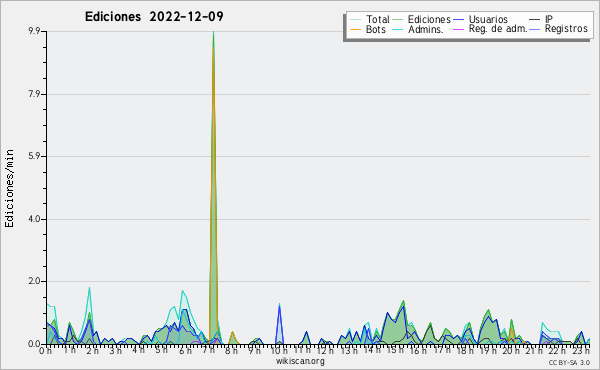Image resolution: width=600 pixels, height=370 pixels.
Task: Click the y-axis value 7.9
Action: [x=34, y=94]
